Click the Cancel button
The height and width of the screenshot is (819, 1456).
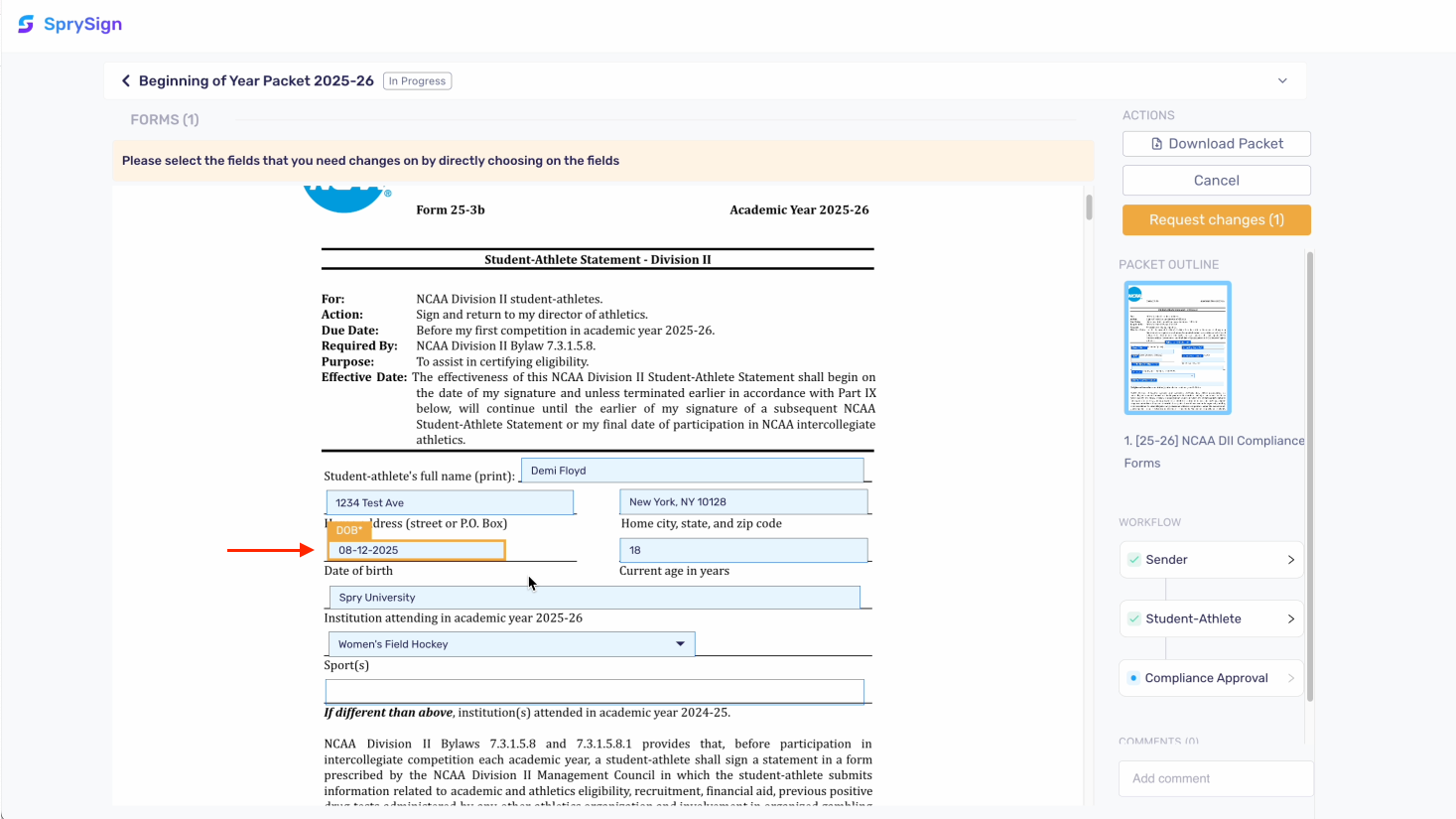point(1216,180)
